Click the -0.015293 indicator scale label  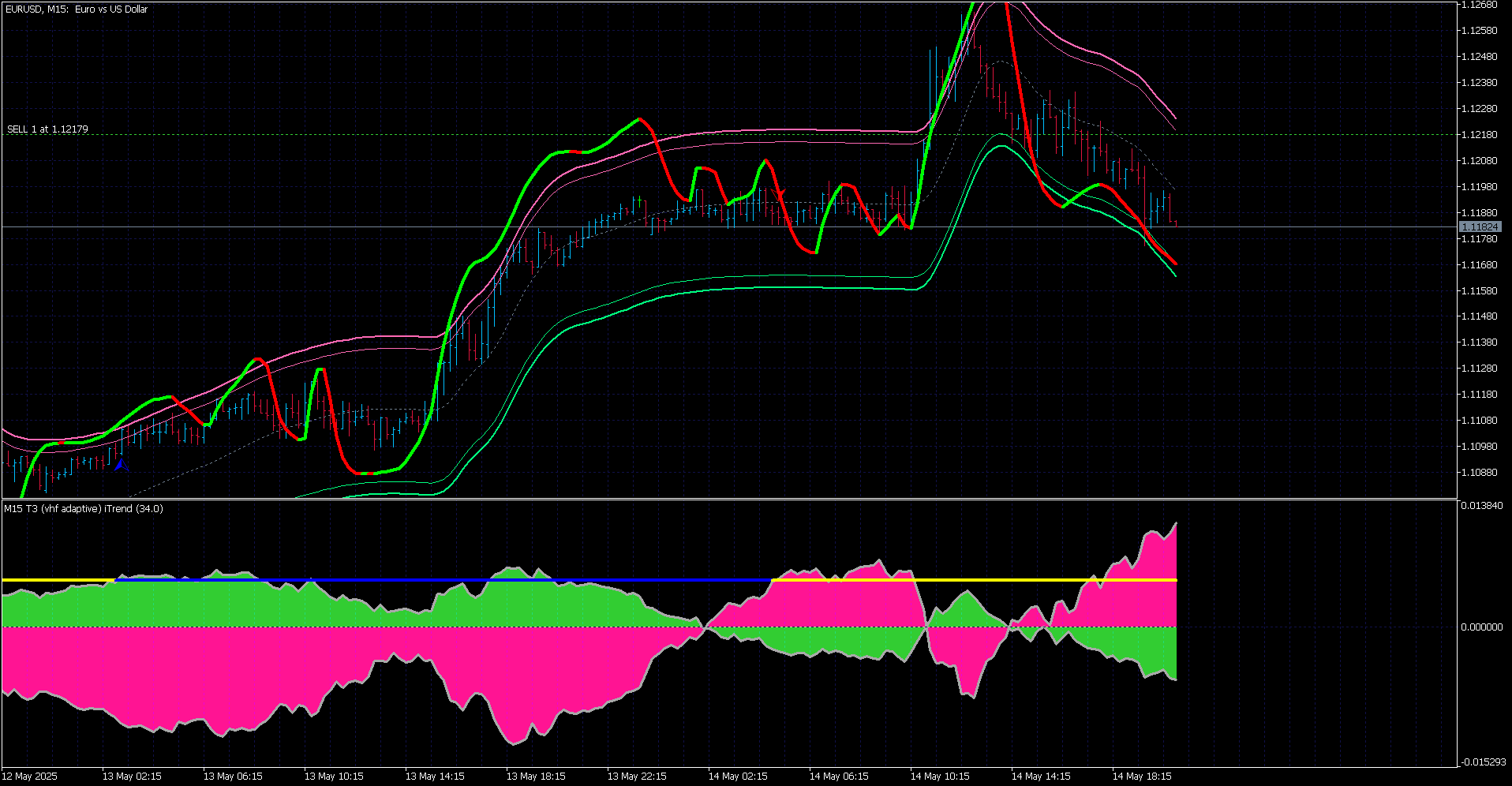click(1483, 762)
